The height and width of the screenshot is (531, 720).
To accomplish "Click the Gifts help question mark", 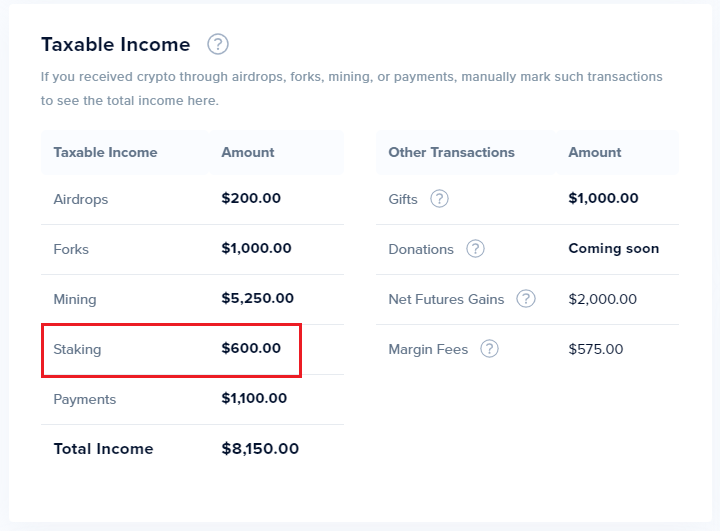I will (439, 199).
